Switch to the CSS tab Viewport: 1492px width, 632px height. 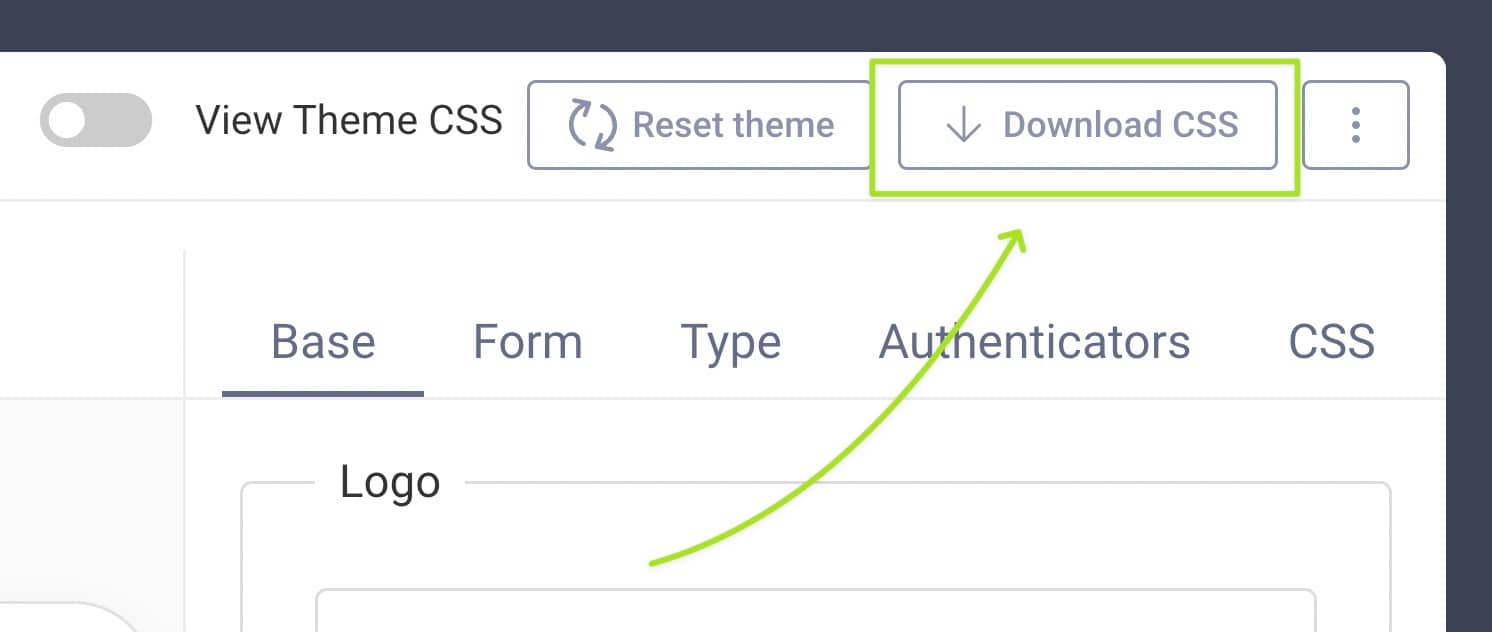1333,342
